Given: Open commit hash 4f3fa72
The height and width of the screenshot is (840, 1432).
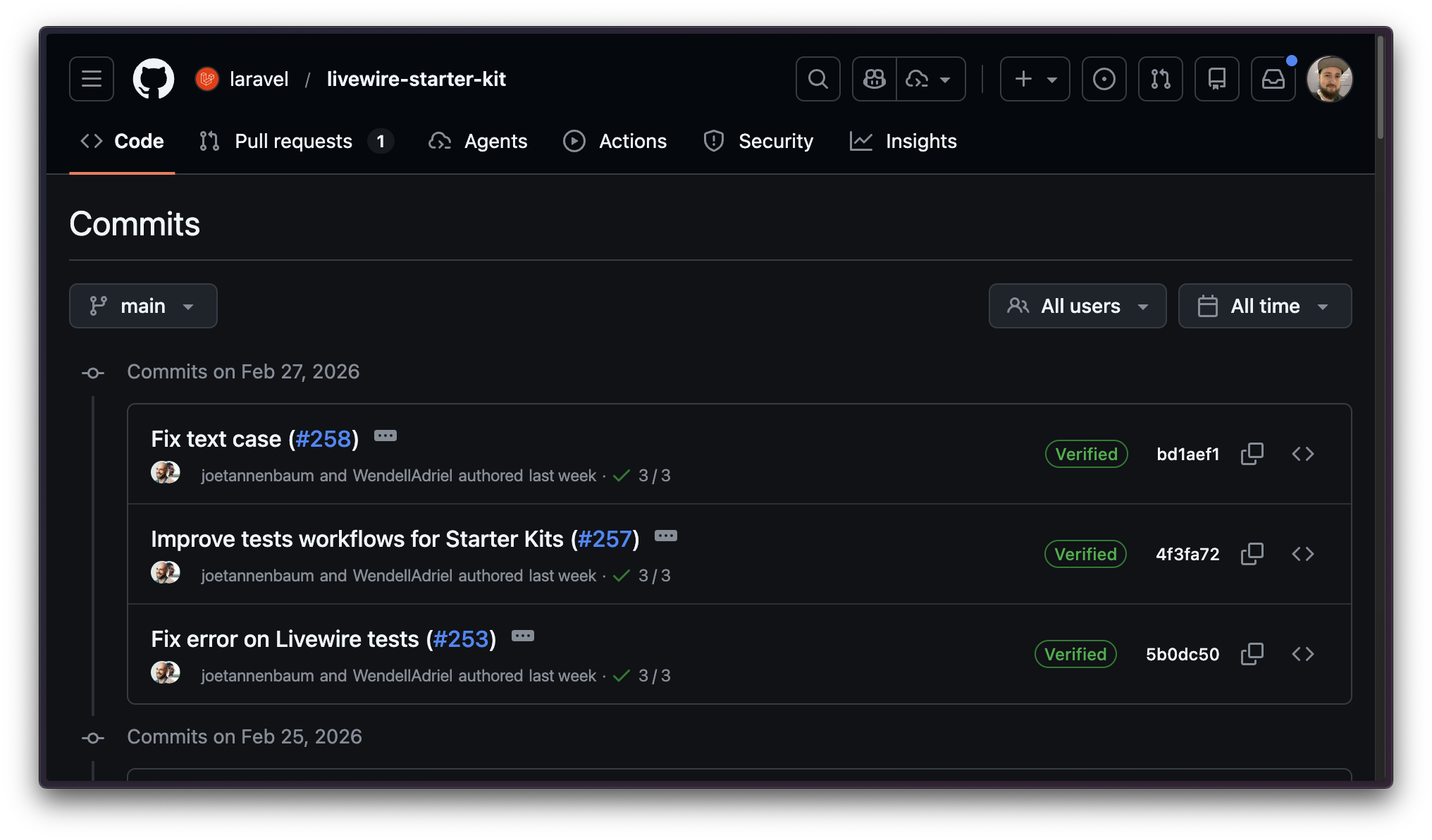Looking at the screenshot, I should pyautogui.click(x=1187, y=554).
